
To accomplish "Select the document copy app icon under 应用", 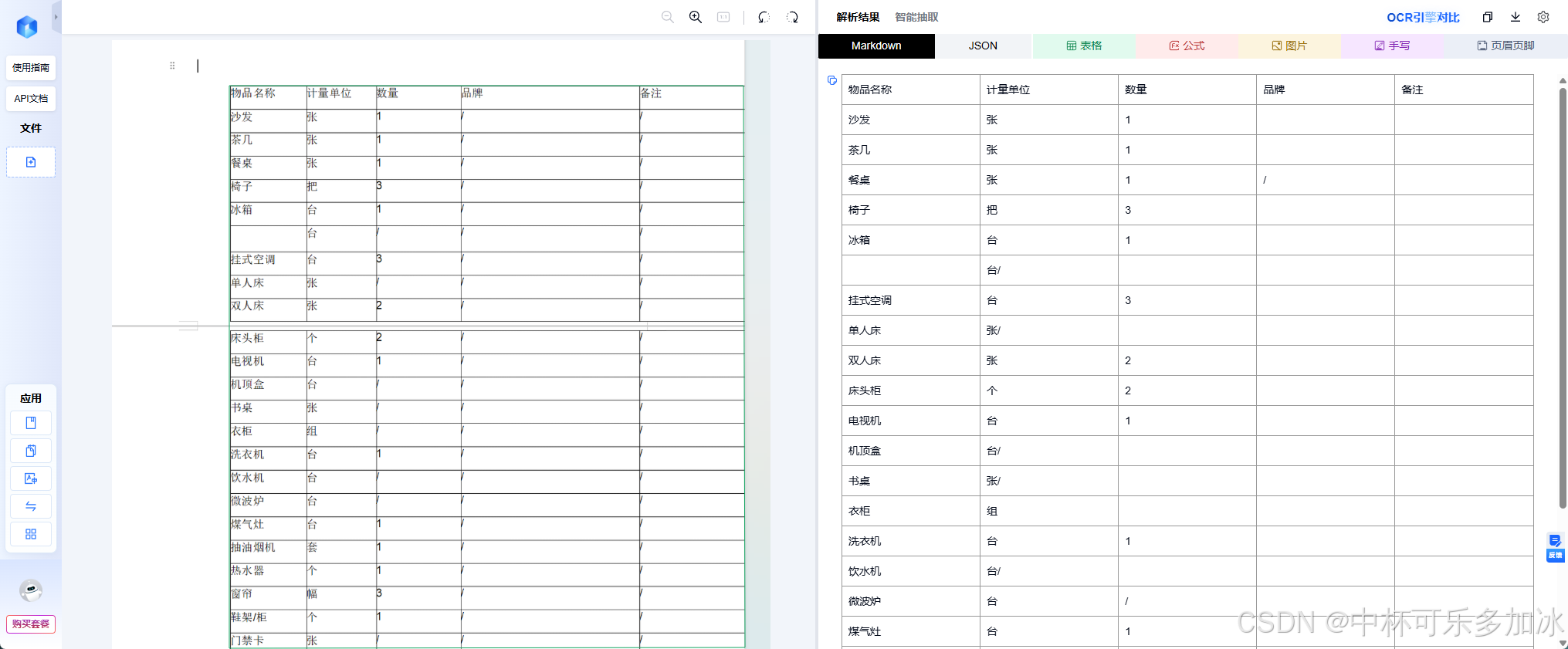I will click(x=31, y=451).
